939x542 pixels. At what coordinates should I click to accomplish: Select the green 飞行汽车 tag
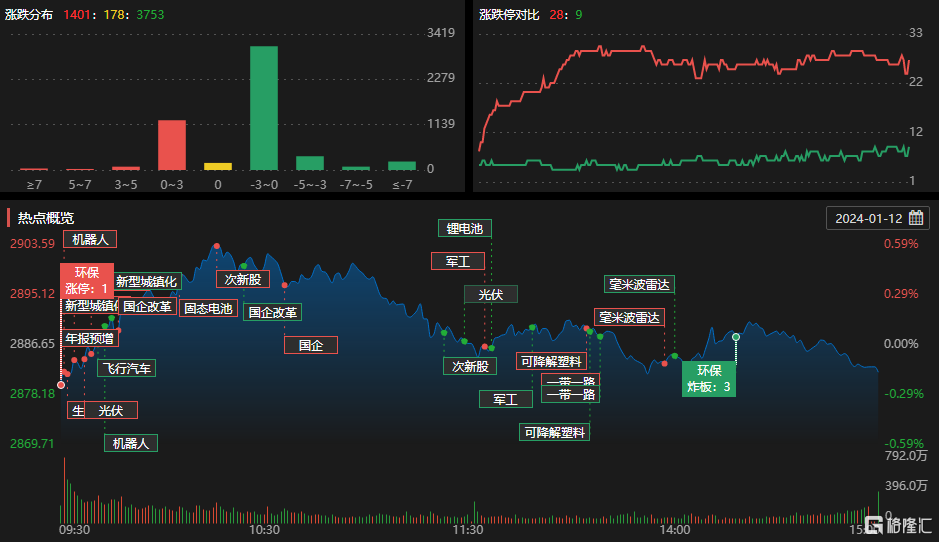tap(126, 368)
